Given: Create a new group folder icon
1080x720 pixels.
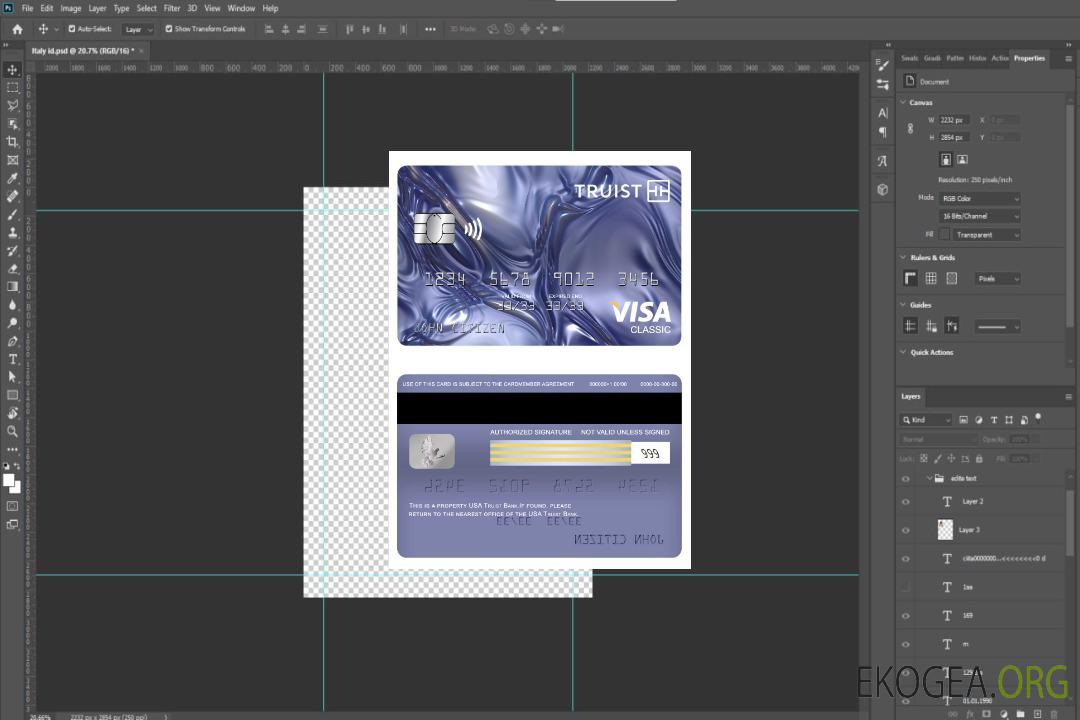Looking at the screenshot, I should coord(1020,714).
